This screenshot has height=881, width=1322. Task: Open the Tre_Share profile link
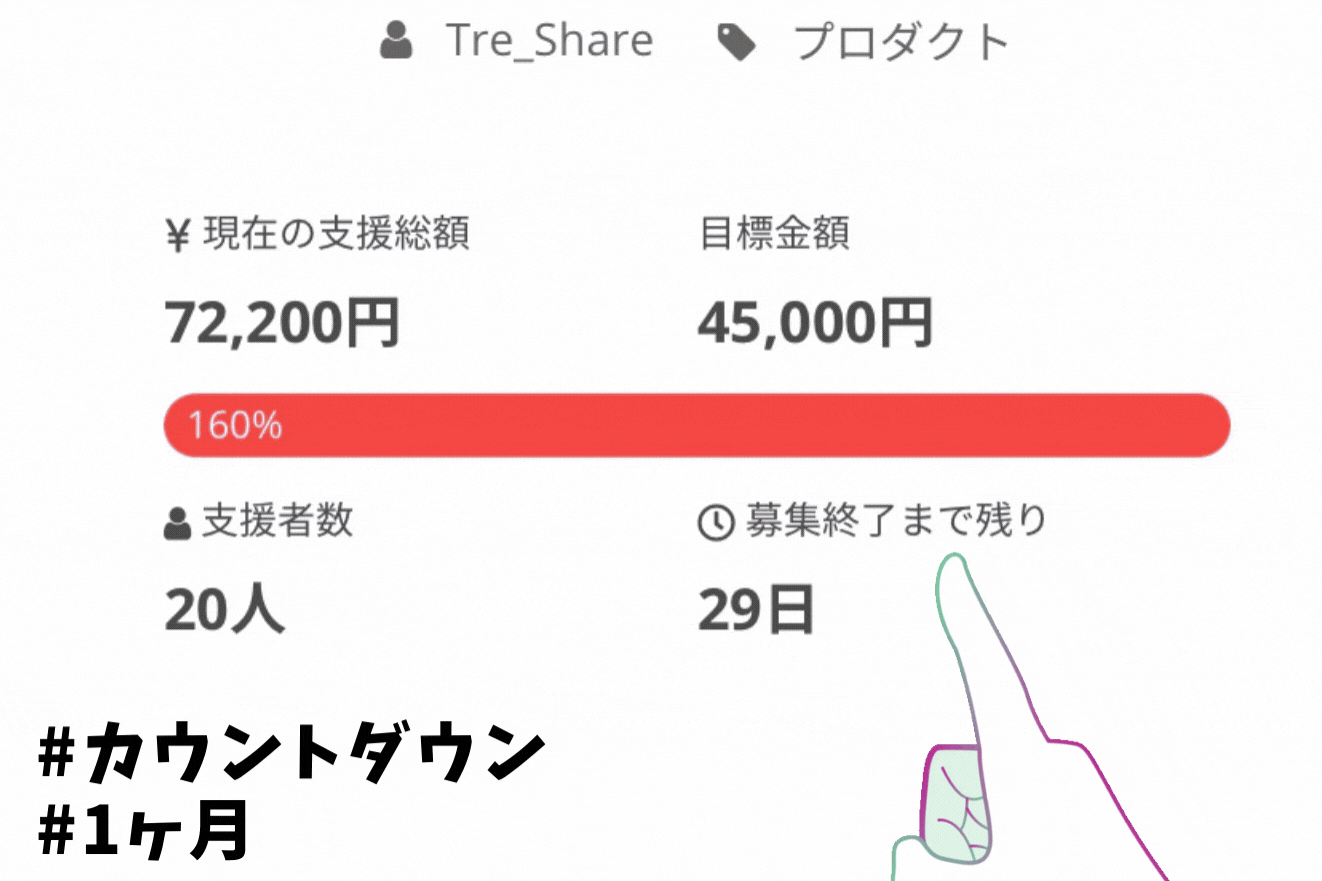[x=549, y=42]
